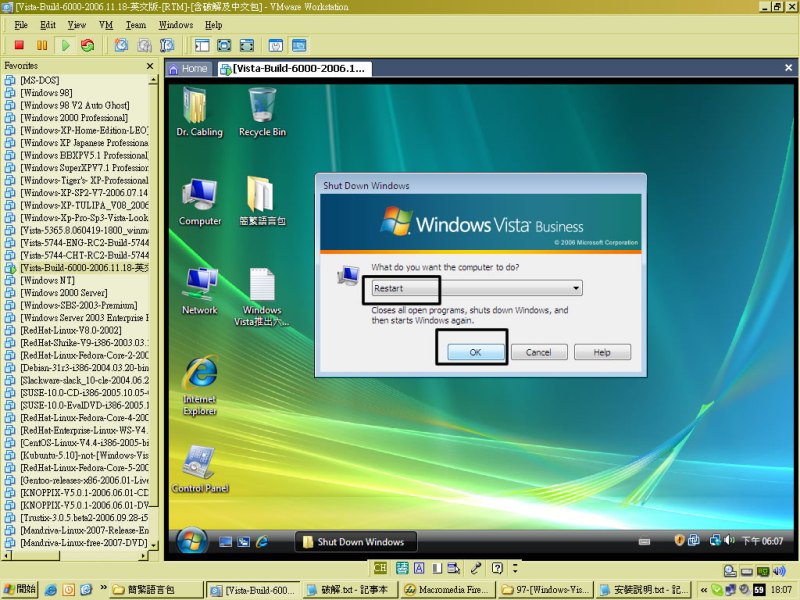The height and width of the screenshot is (600, 800).
Task: Click the Computer desktop icon
Action: tap(200, 202)
